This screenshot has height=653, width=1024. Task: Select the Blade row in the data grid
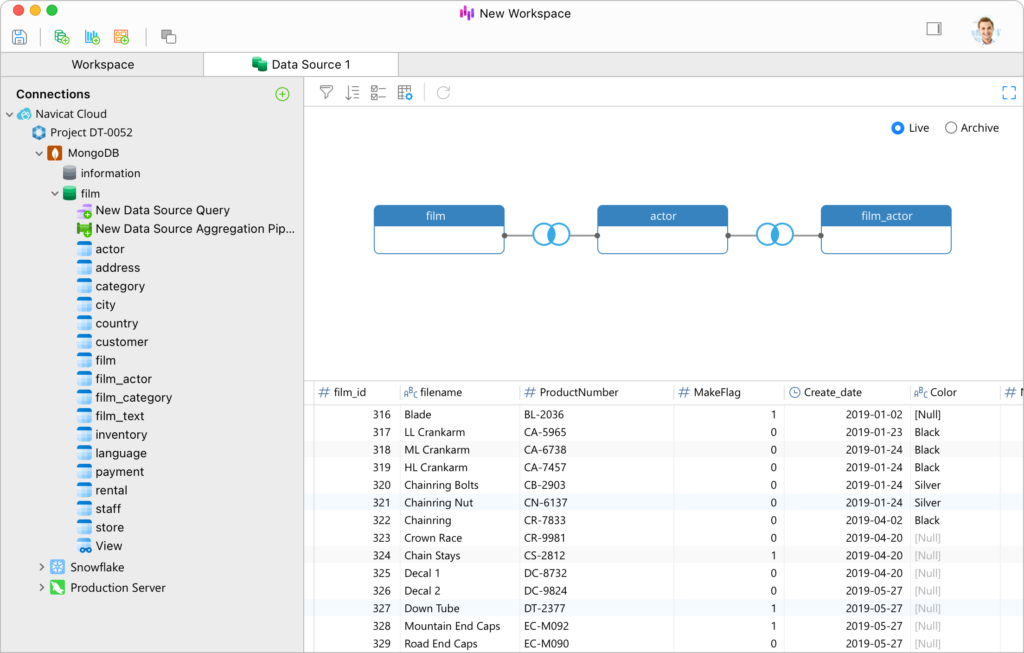click(x=430, y=414)
